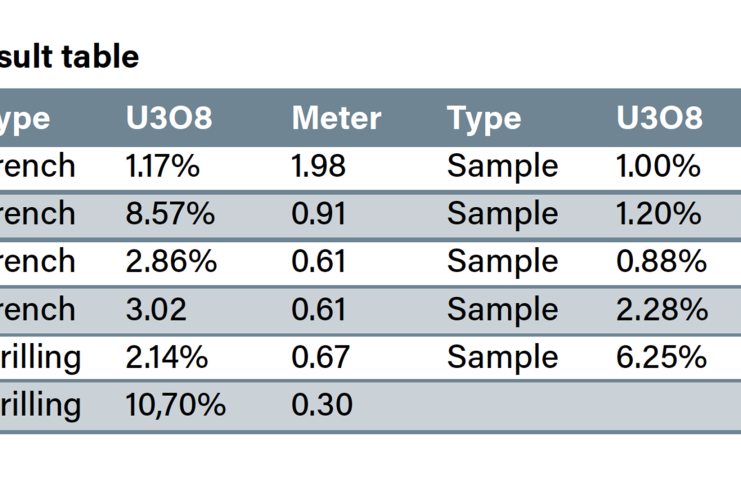Click the result table heading text
Image resolution: width=741 pixels, height=486 pixels.
point(70,58)
